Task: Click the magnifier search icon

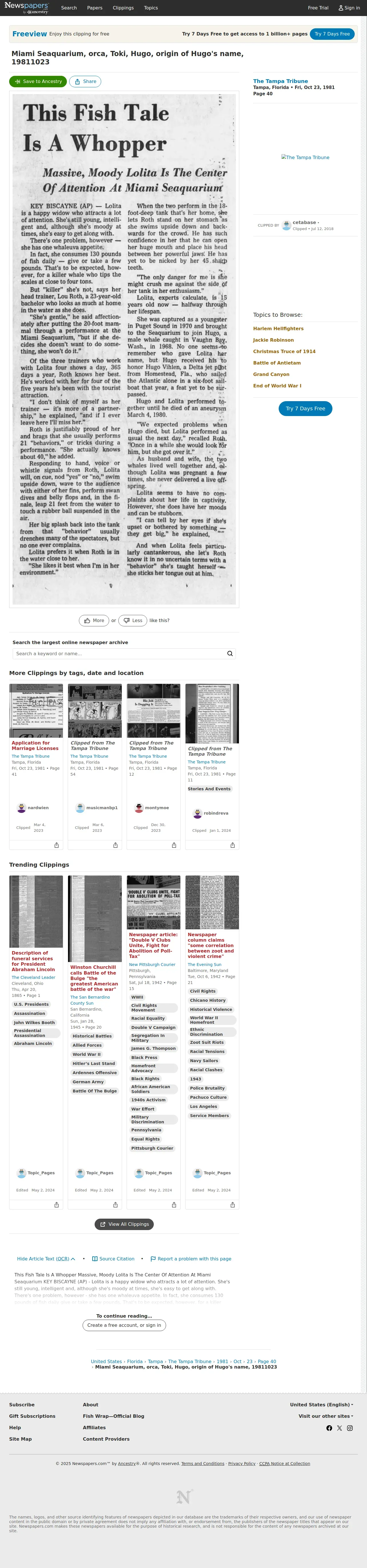Action: tap(230, 654)
